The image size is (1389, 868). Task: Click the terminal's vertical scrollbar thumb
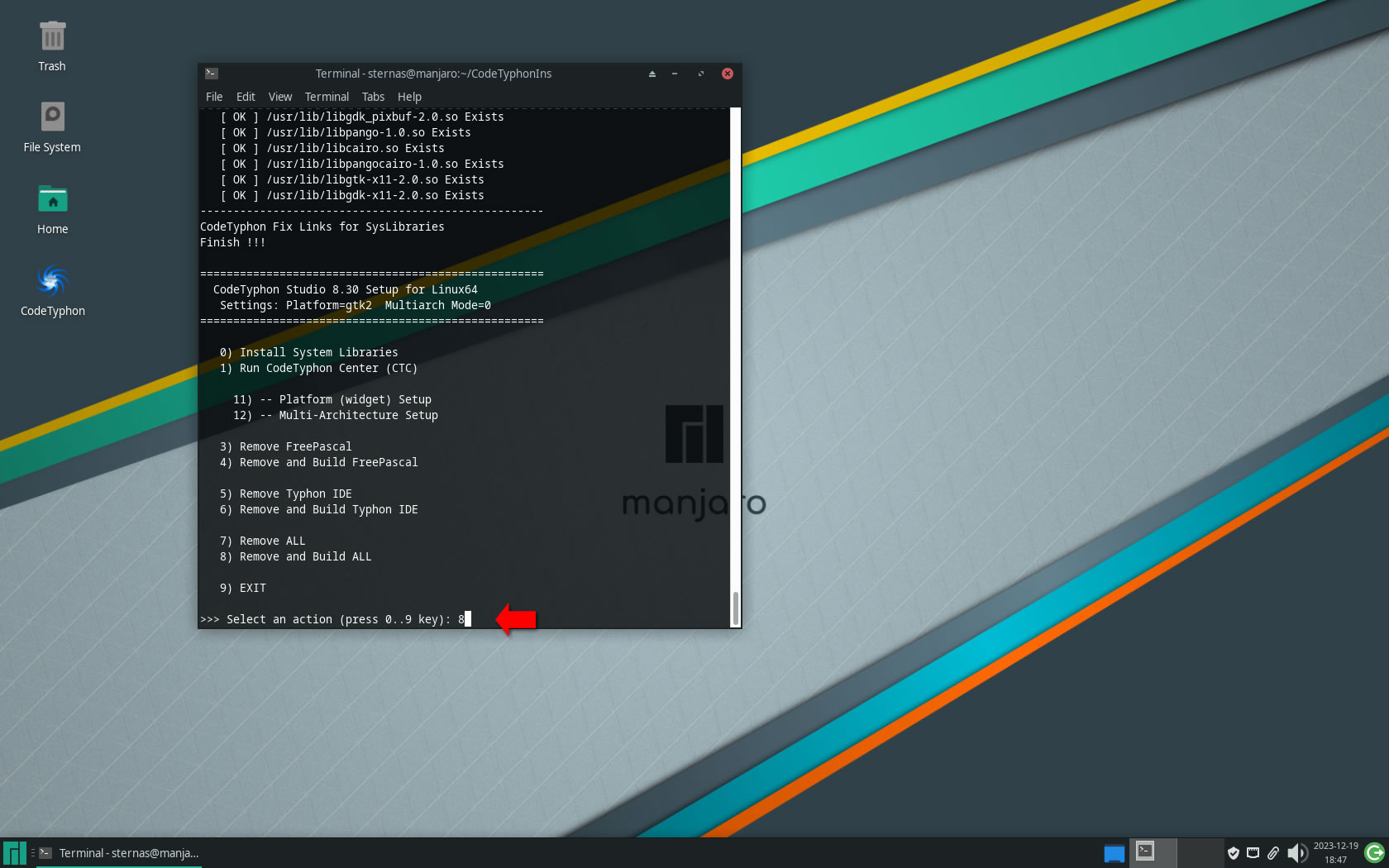[x=735, y=608]
